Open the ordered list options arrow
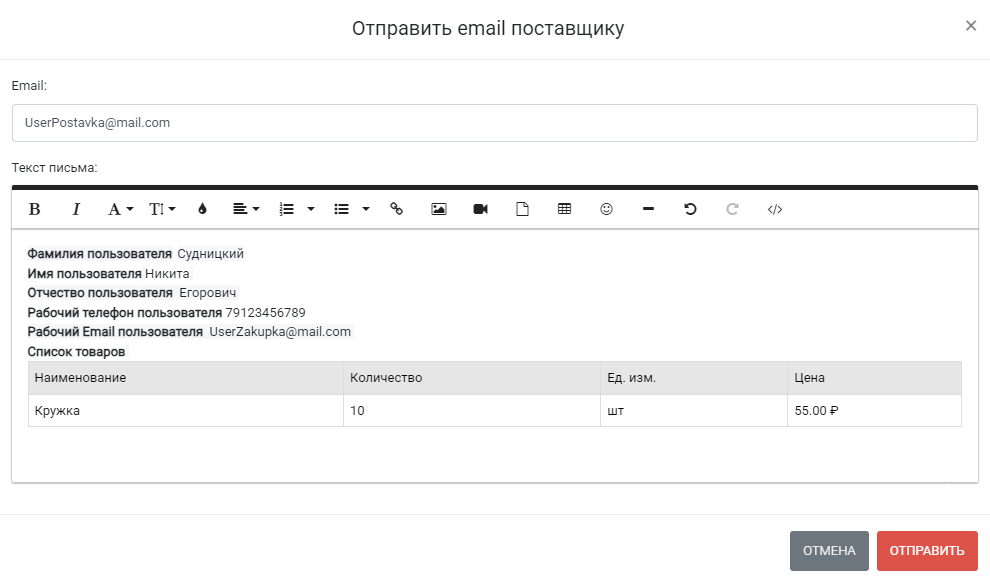This screenshot has width=990, height=581. click(x=311, y=209)
